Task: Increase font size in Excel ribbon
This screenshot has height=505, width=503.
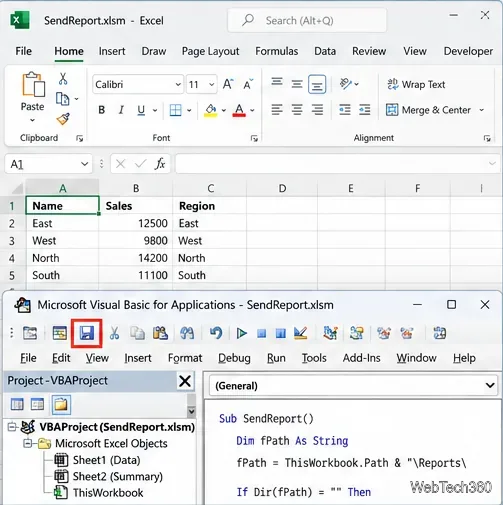Action: [x=228, y=84]
